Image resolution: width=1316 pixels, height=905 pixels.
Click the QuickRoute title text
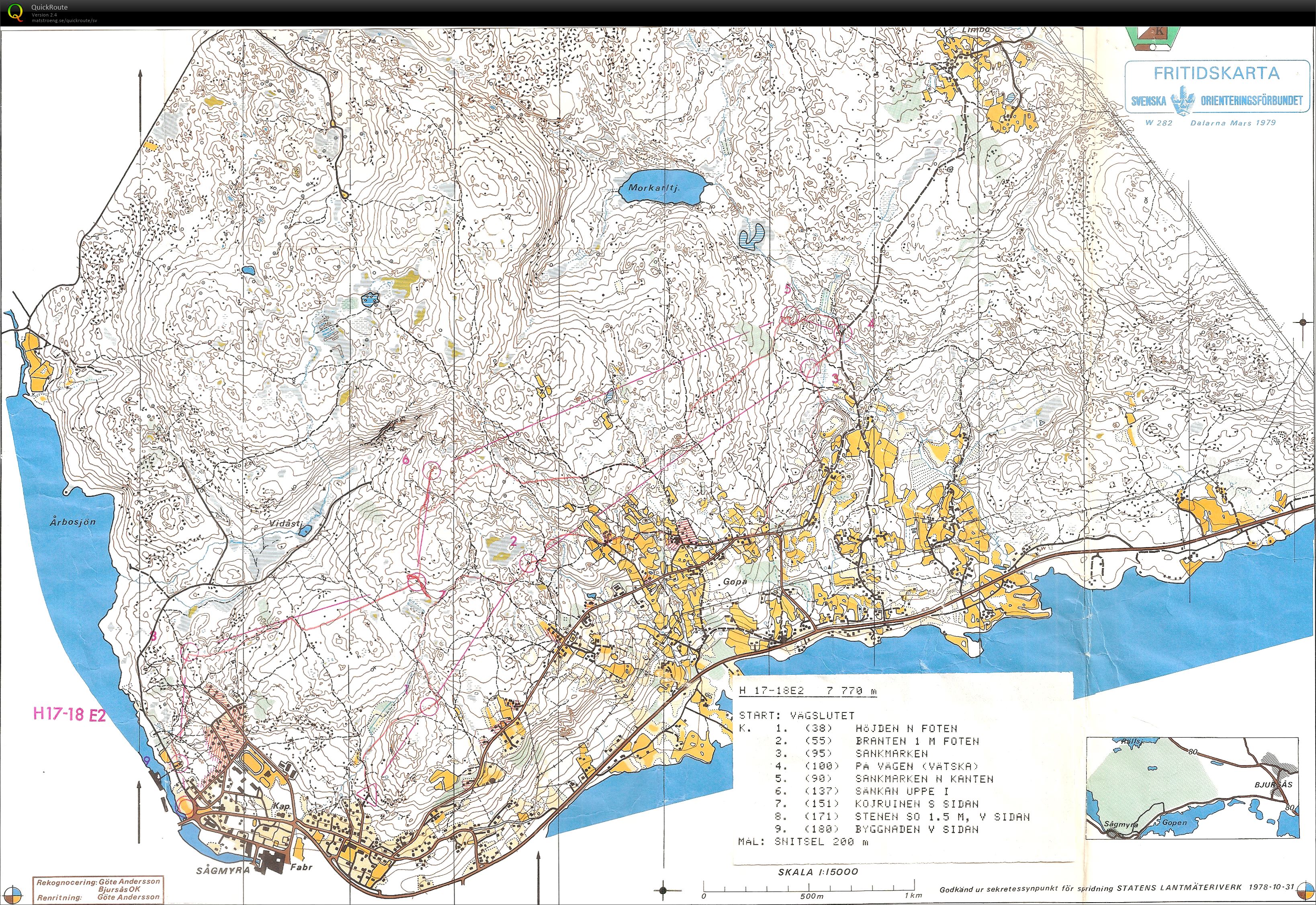(x=49, y=7)
